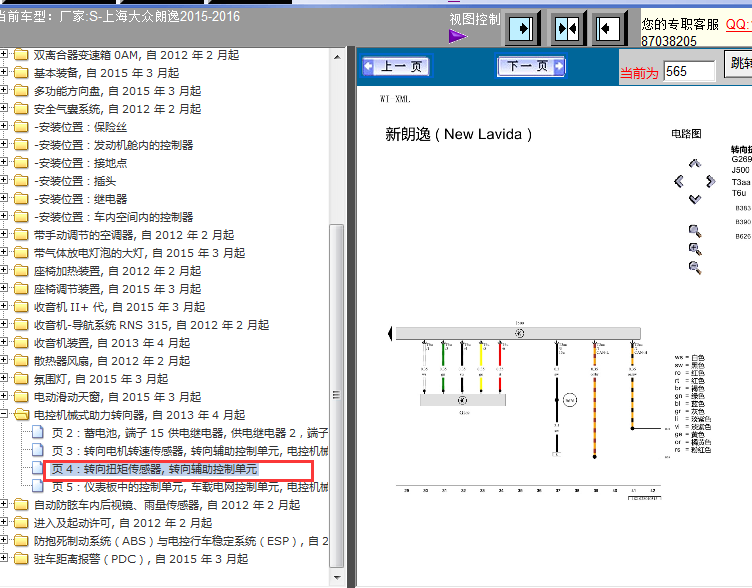
Task: Open 页 4：转向扭矩传感器 page entry
Action: click(154, 469)
